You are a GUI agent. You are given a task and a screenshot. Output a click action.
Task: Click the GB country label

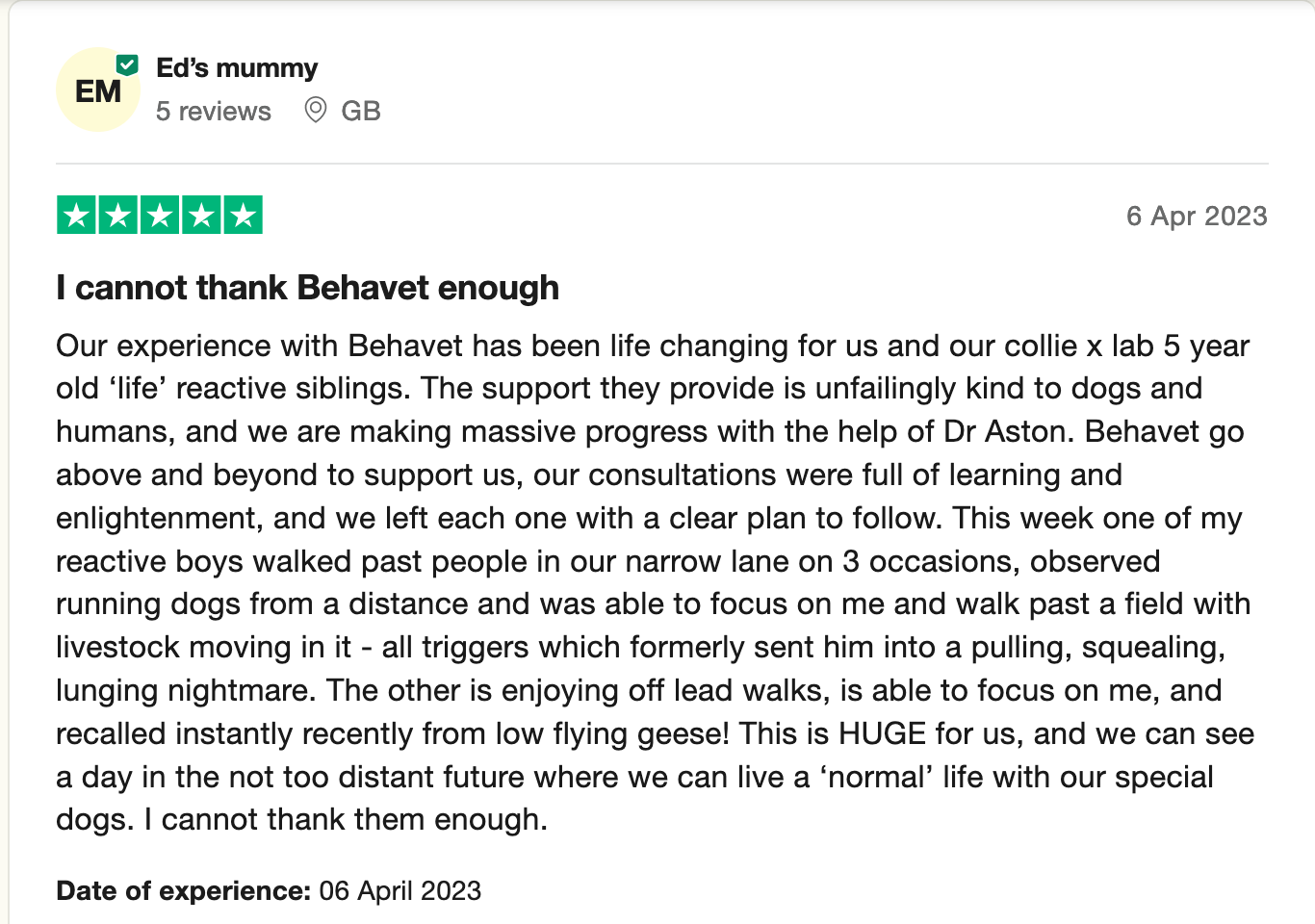coord(361,112)
